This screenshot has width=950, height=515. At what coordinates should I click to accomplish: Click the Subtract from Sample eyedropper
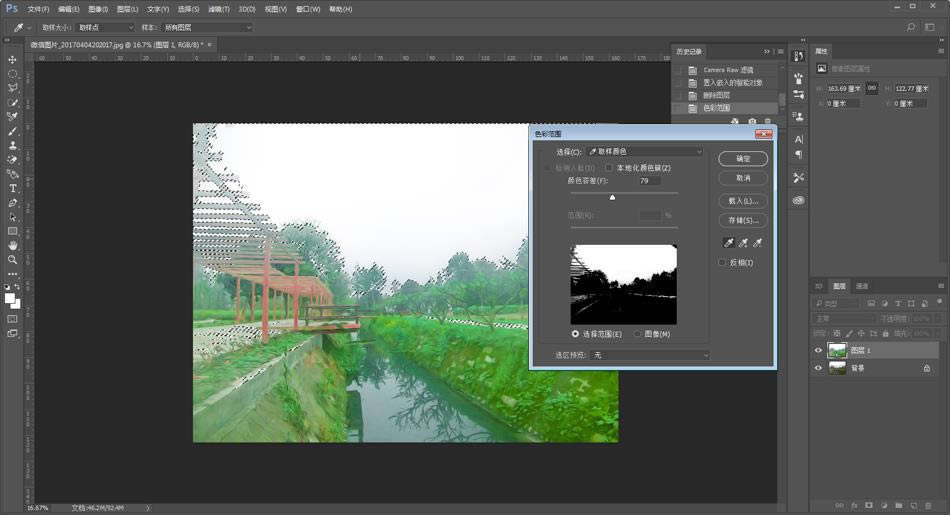(x=758, y=243)
